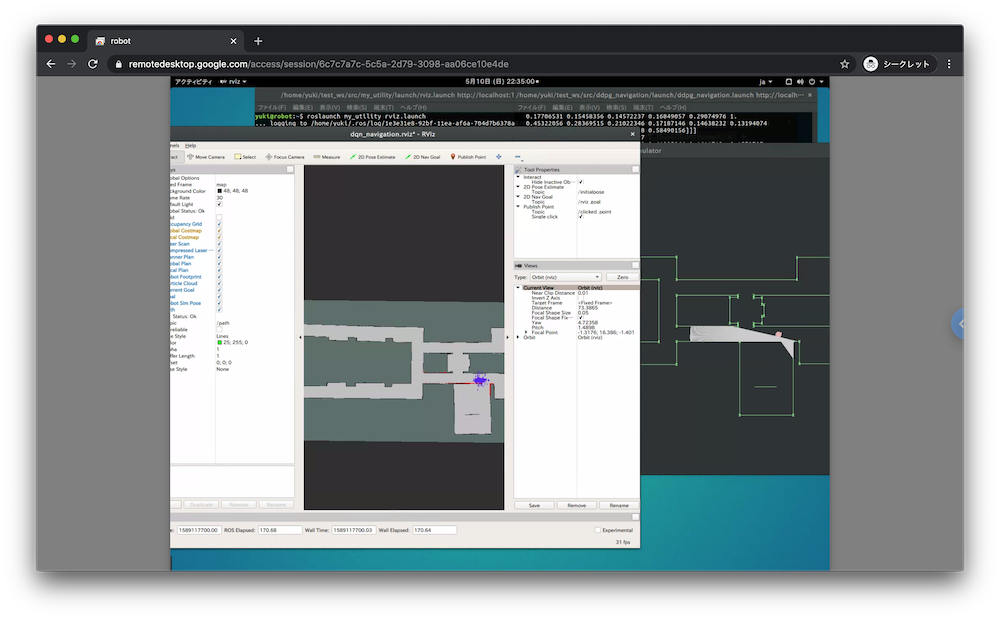Viewport: 1000px width, 619px height.
Task: Open the view Type dropdown (Orbit)
Action: click(x=565, y=277)
